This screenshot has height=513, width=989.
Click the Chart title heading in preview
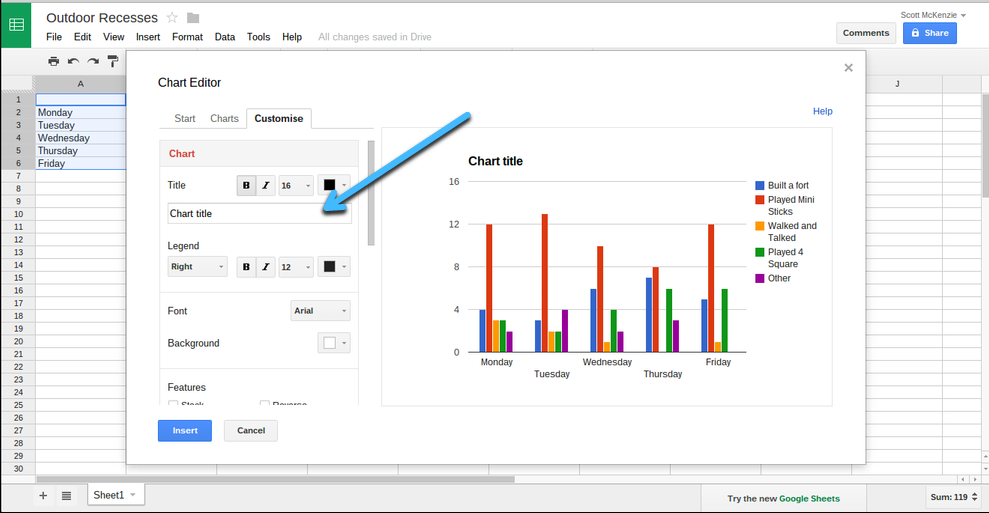(495, 162)
